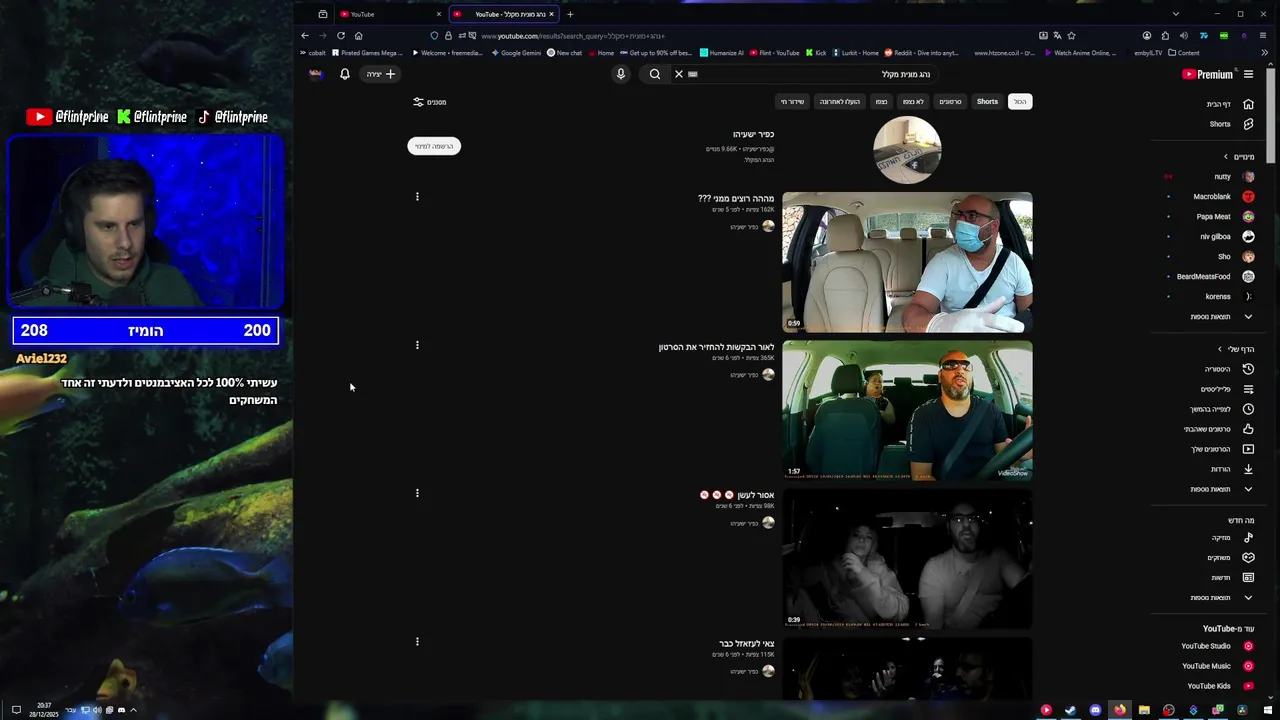
Task: Open Google Gemini bookmark
Action: click(515, 53)
